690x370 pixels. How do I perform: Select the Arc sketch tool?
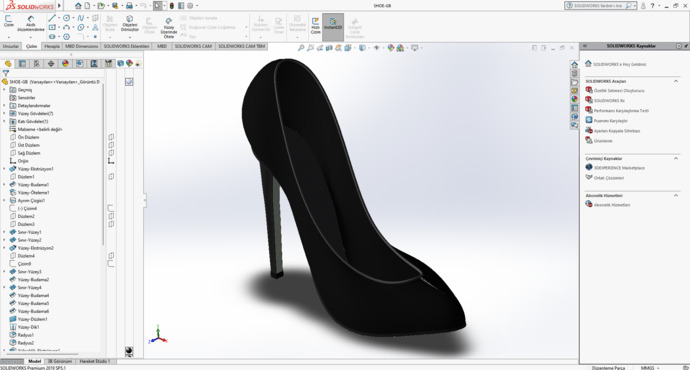[x=66, y=27]
